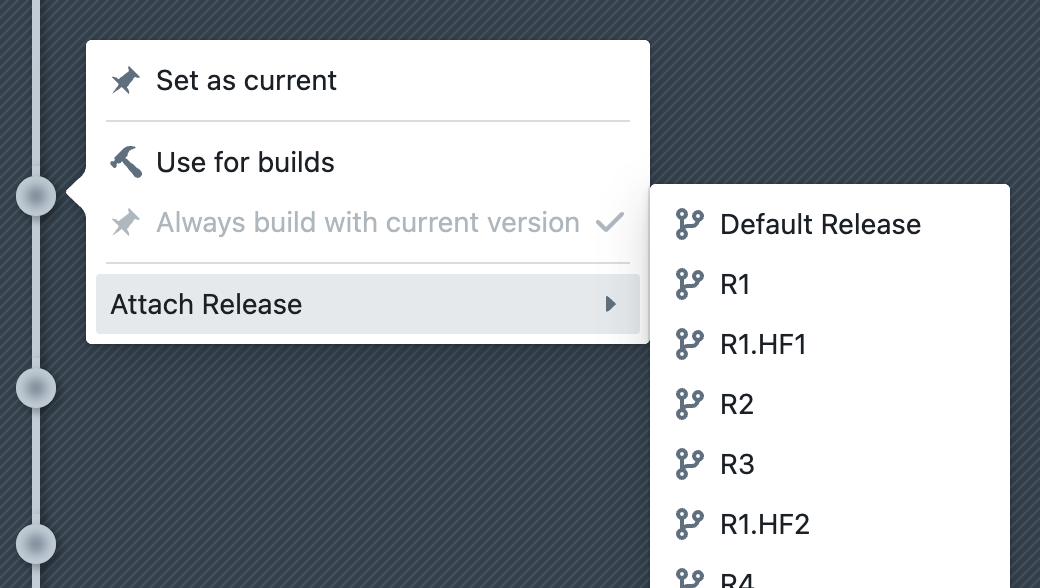Click the branch icon next to Default Release
1040x588 pixels.
coord(689,224)
